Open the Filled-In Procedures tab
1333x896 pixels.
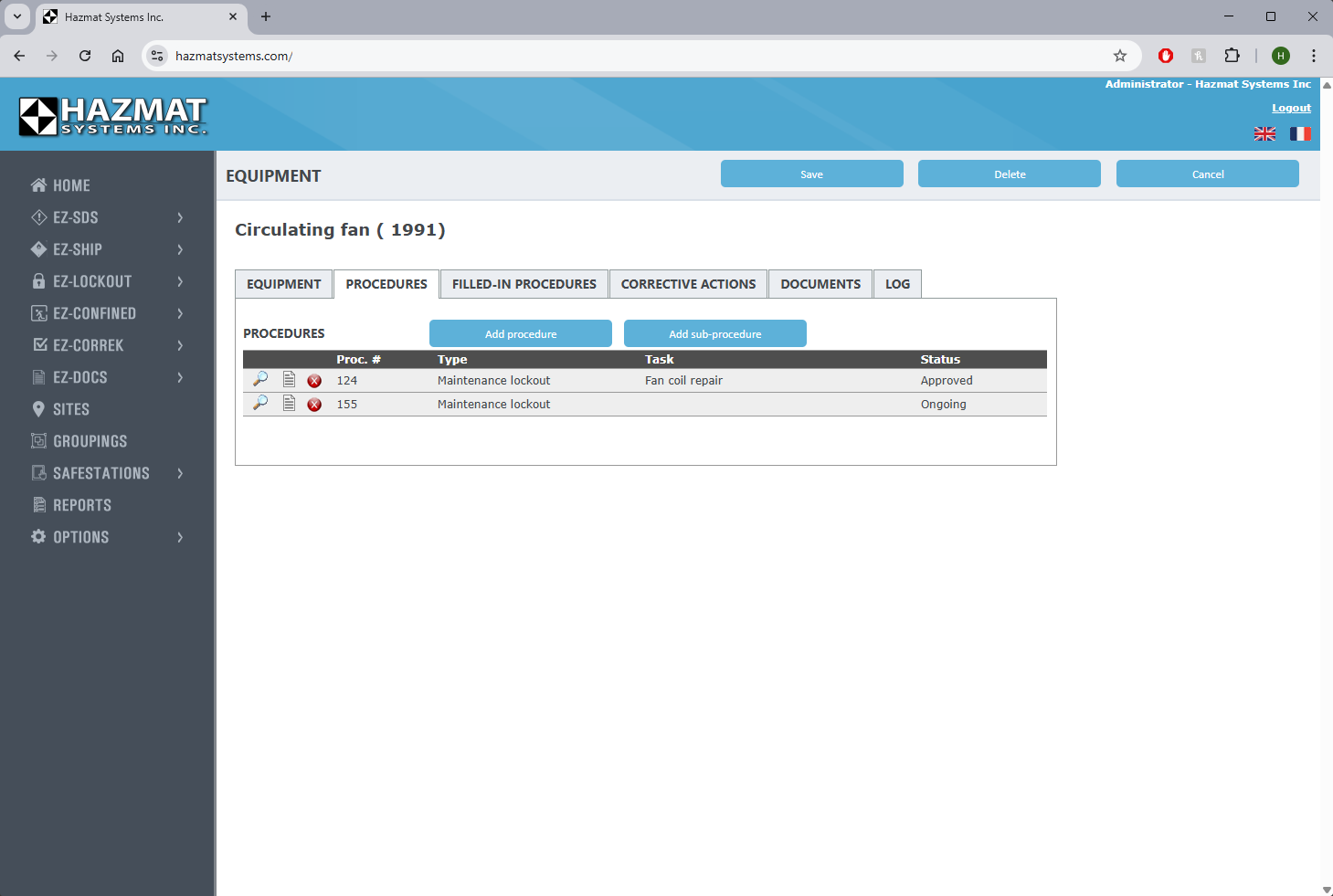pos(524,284)
